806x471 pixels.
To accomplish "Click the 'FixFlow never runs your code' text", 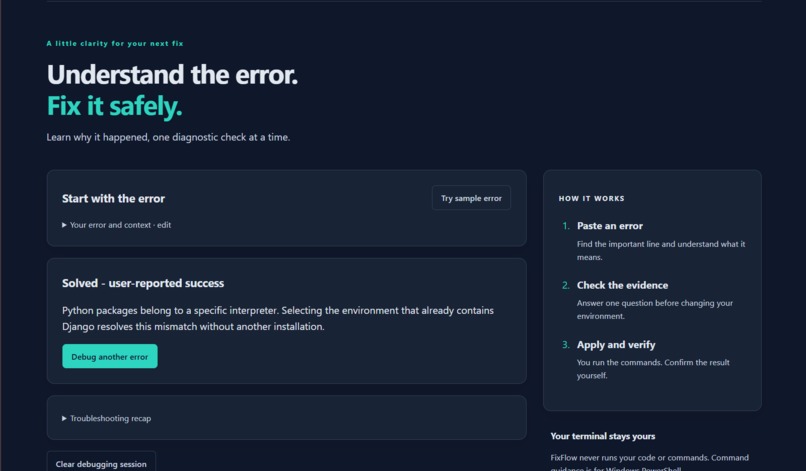I will pos(649,462).
